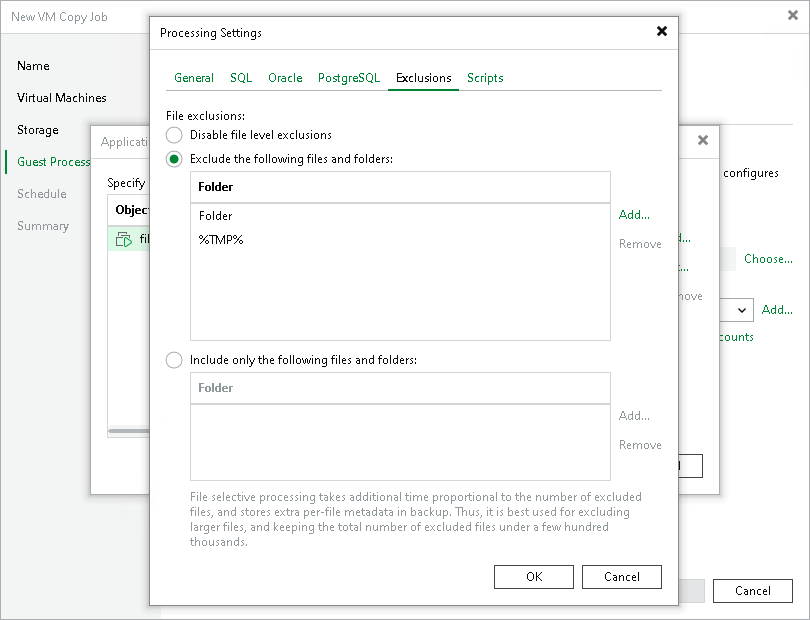This screenshot has width=810, height=620.
Task: Click the Choose link on the right
Action: pyautogui.click(x=768, y=258)
